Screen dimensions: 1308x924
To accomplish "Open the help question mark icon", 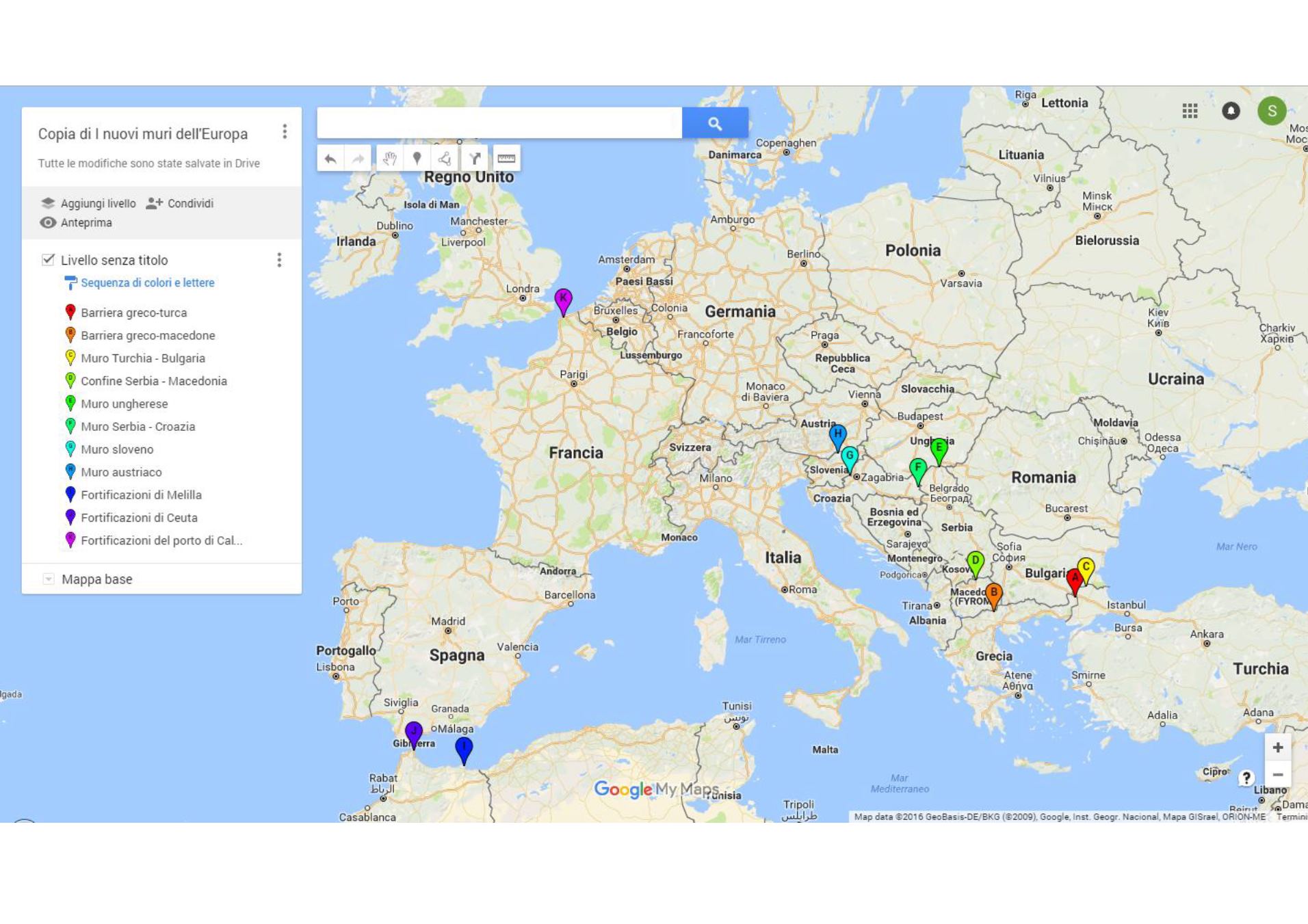I will tap(1246, 778).
